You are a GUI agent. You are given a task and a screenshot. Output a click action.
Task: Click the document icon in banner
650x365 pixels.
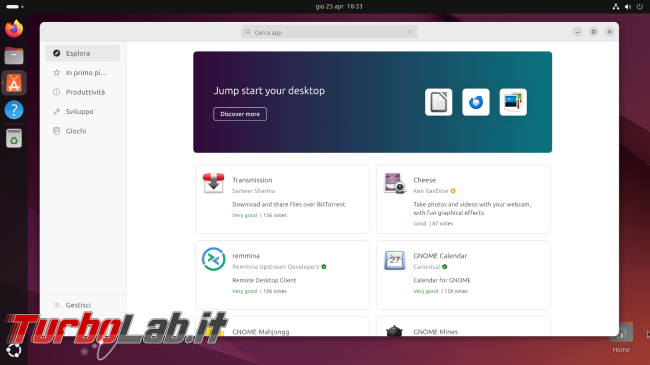point(439,102)
